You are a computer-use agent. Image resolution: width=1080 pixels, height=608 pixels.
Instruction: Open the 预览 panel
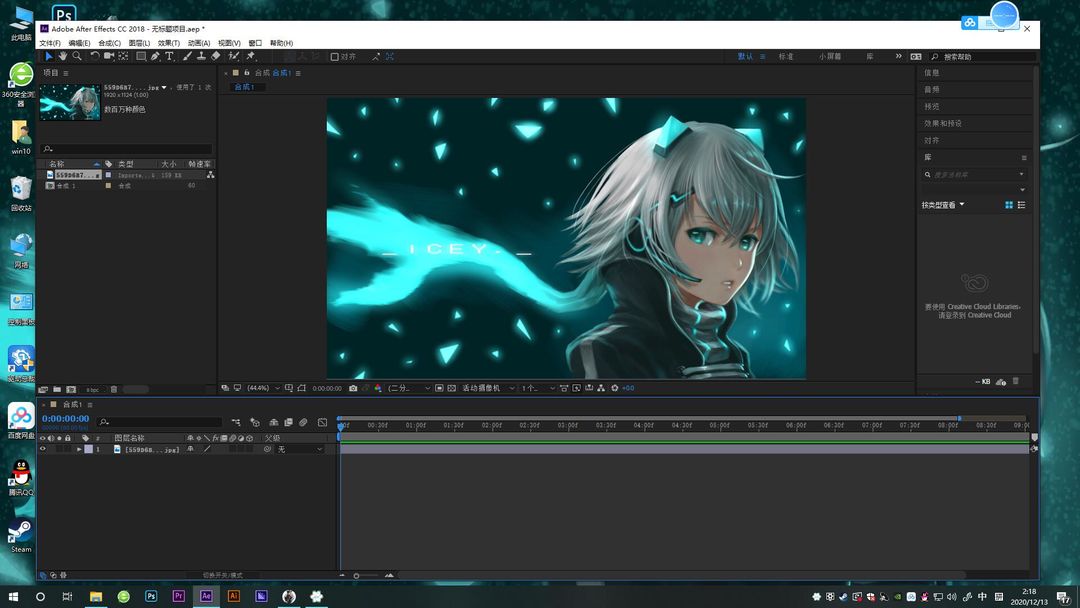[x=931, y=107]
